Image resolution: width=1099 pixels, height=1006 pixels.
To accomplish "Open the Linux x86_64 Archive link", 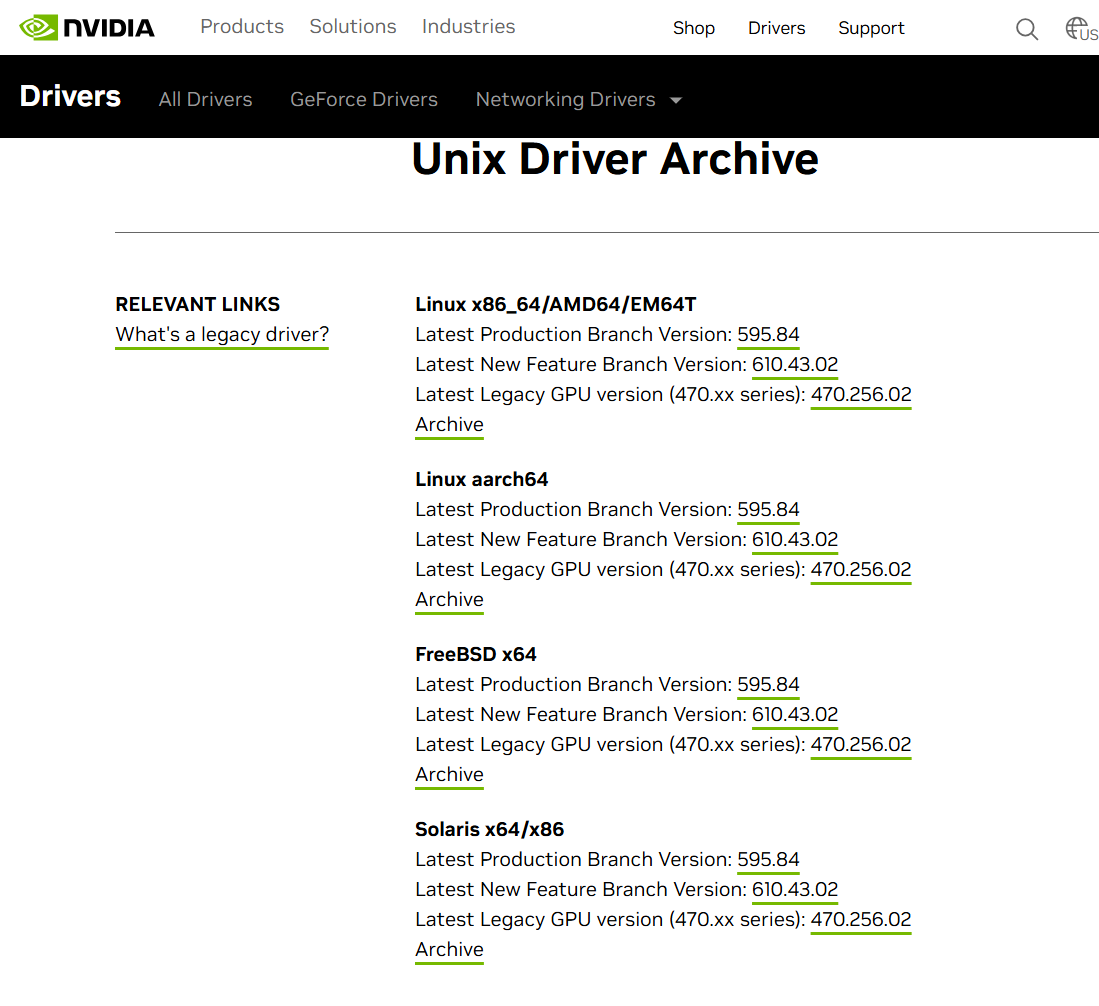I will (x=449, y=425).
